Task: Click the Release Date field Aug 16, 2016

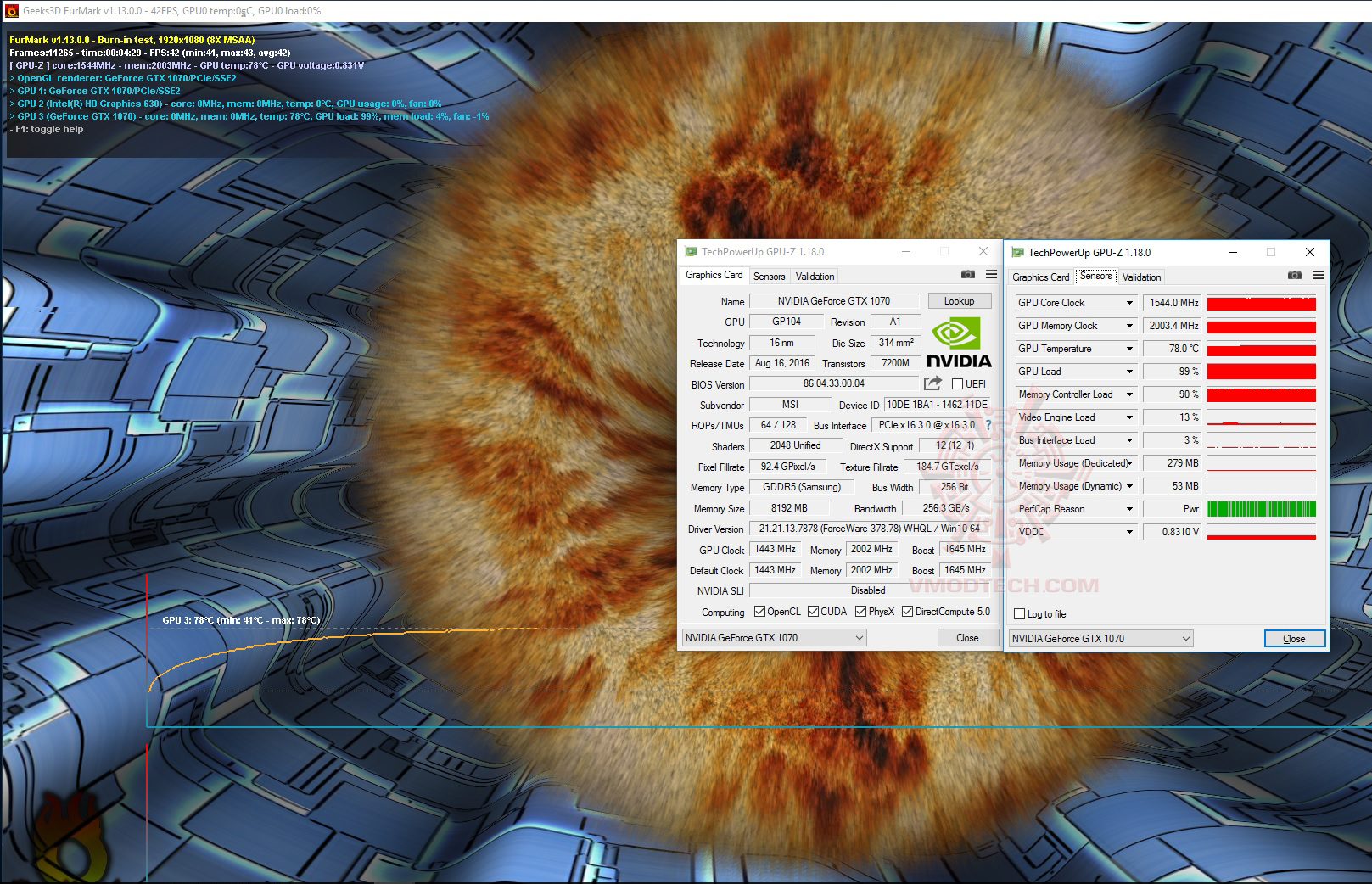Action: pyautogui.click(x=782, y=363)
